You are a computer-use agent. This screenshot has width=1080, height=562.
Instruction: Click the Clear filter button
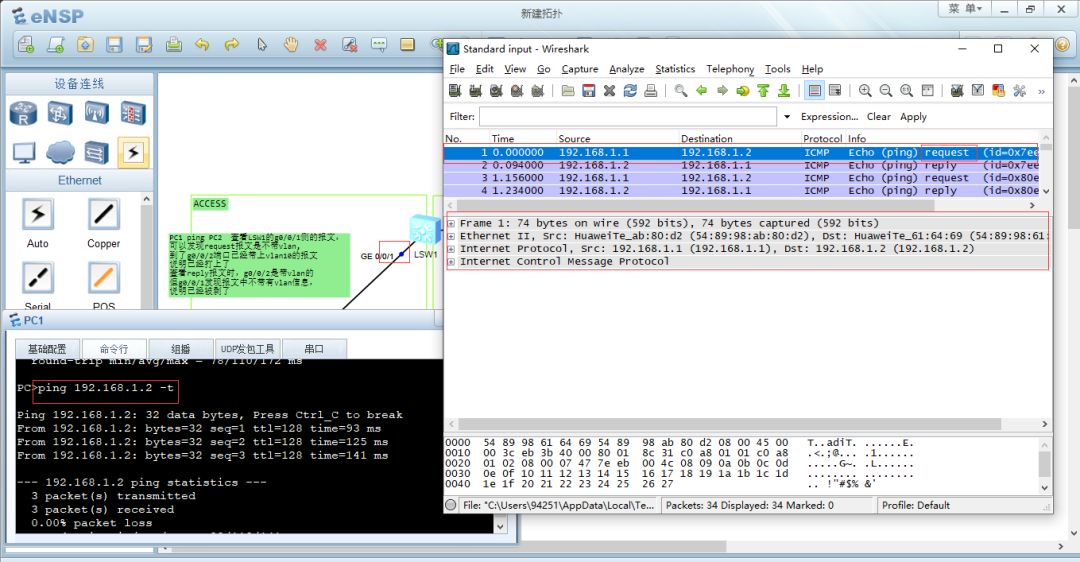pyautogui.click(x=878, y=116)
